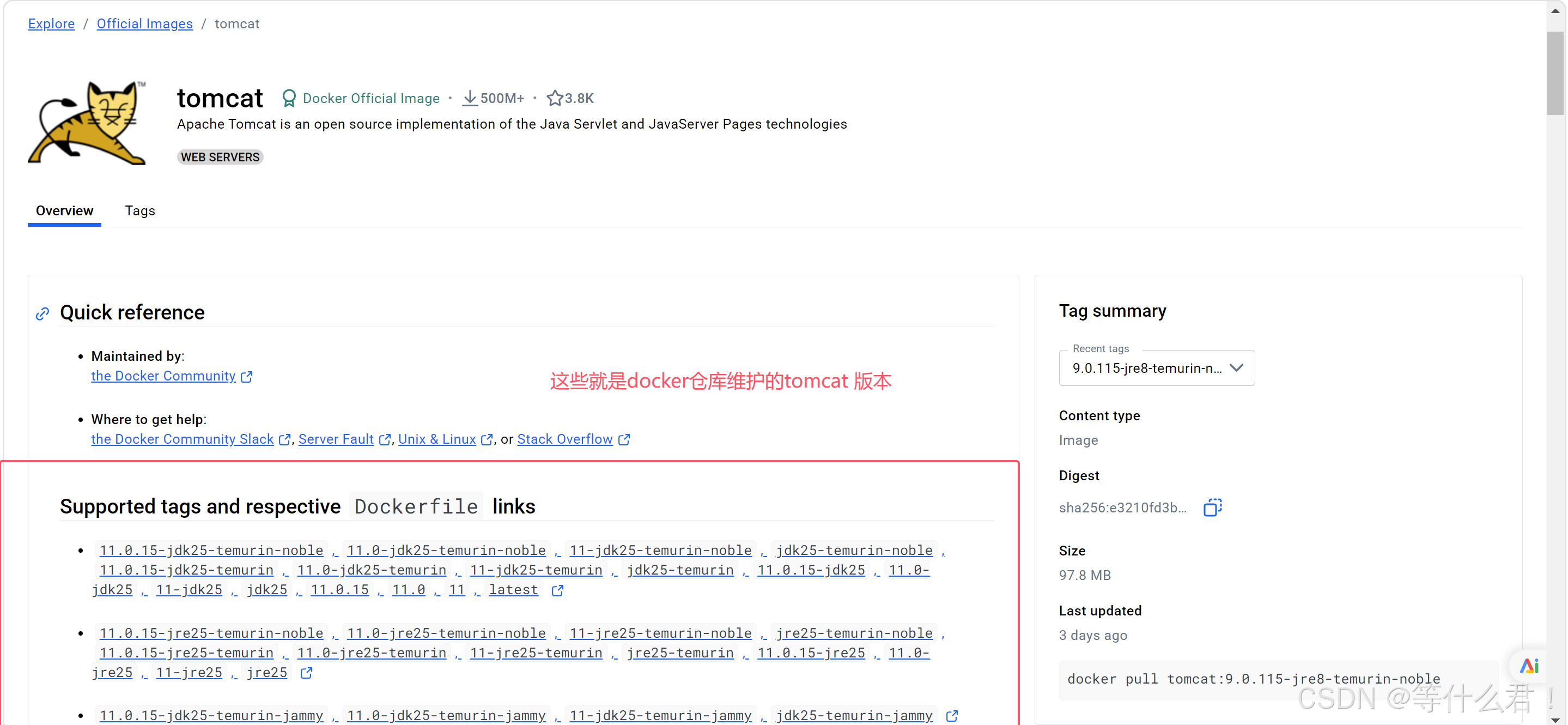The image size is (1568, 725).
Task: Click the copy digest icon
Action: pyautogui.click(x=1212, y=507)
